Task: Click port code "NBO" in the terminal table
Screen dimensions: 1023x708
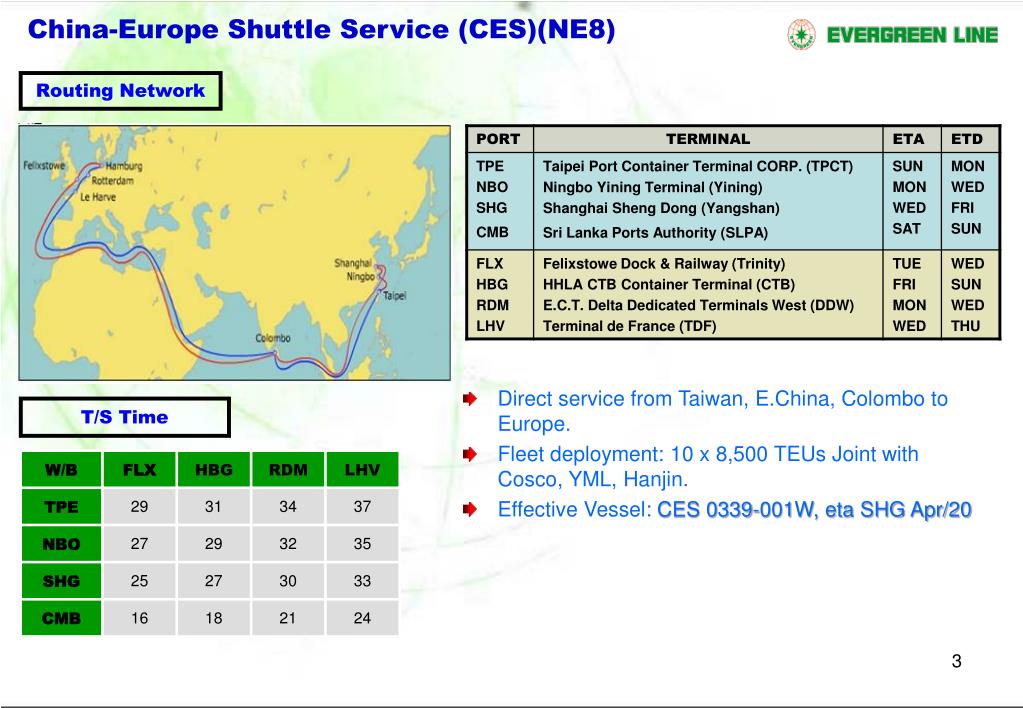Action: click(x=492, y=187)
